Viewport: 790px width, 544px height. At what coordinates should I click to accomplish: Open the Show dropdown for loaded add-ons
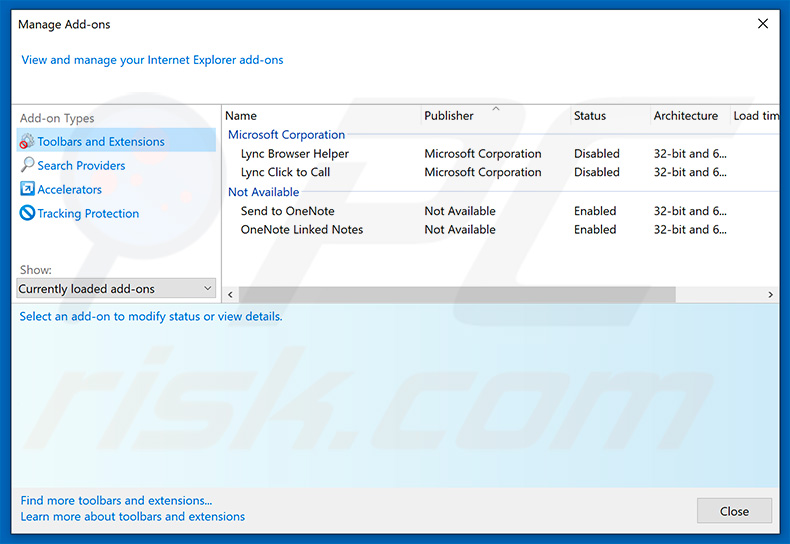click(x=116, y=289)
